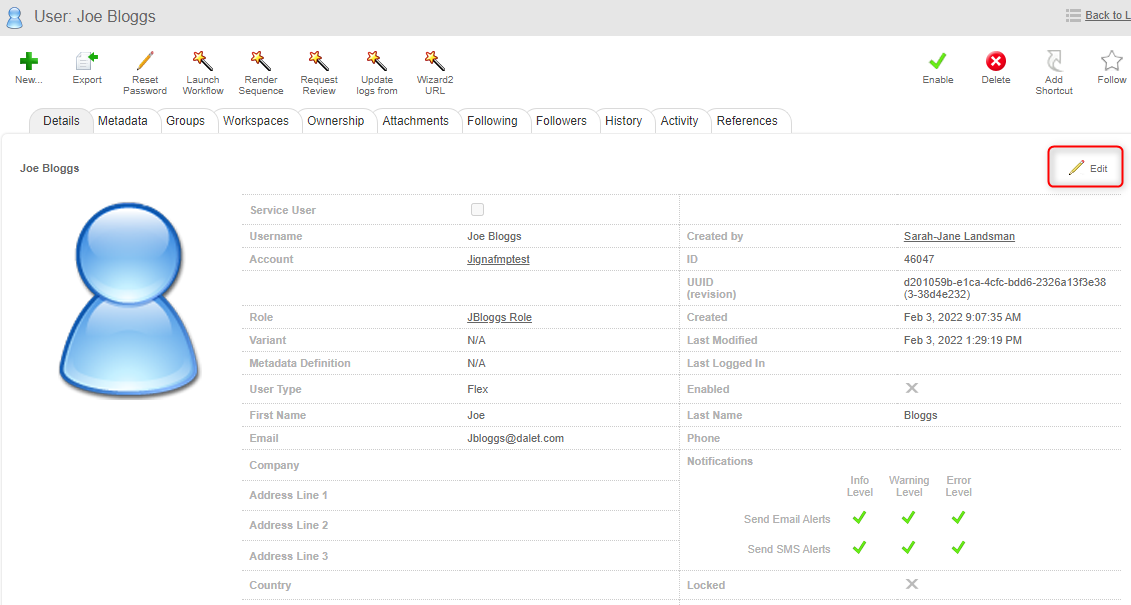
Task: Click the Wizard2 URL icon
Action: coord(435,61)
